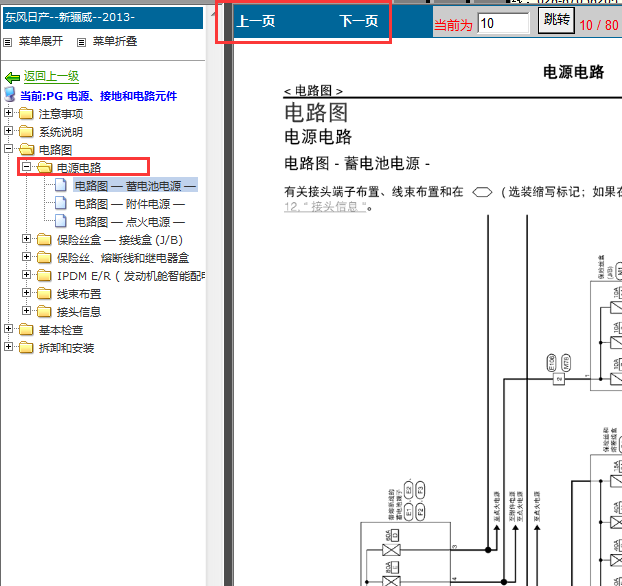Click the document icon for 点火电源
Viewport: 622px width, 586px height.
click(61, 221)
